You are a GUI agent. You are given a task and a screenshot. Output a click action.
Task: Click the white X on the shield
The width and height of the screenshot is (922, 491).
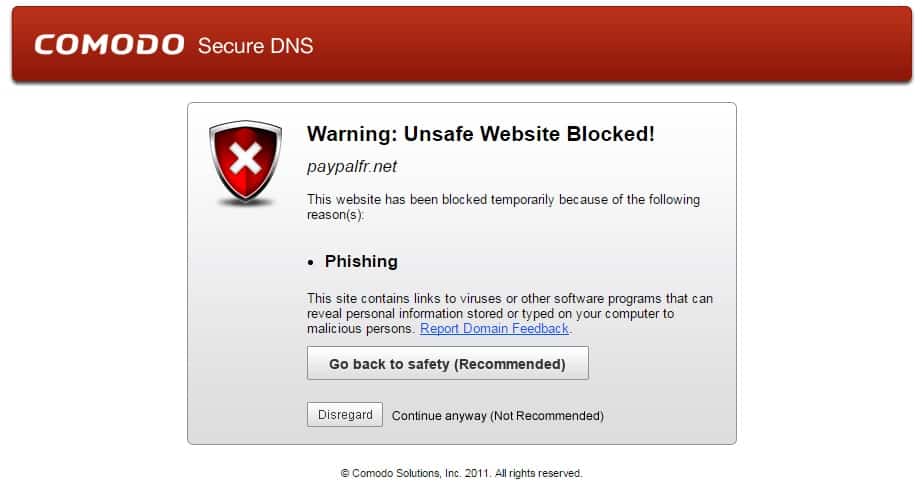tap(246, 158)
